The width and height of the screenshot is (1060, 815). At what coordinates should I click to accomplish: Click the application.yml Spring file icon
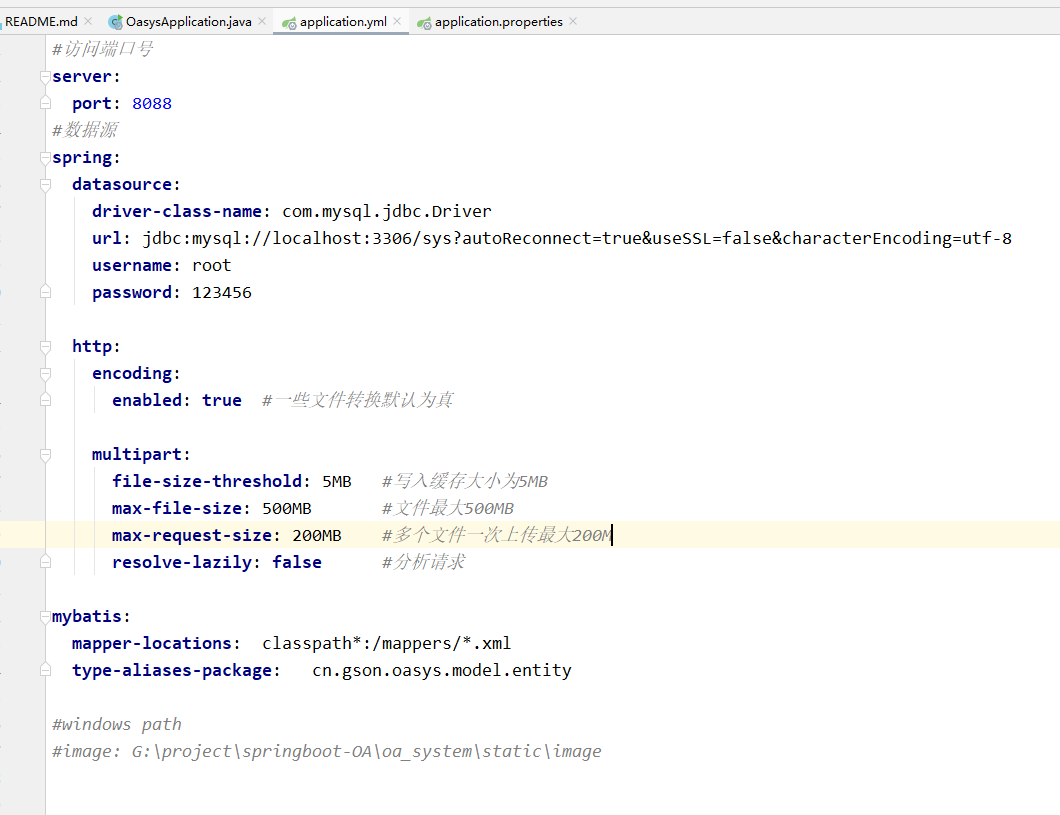coord(289,23)
